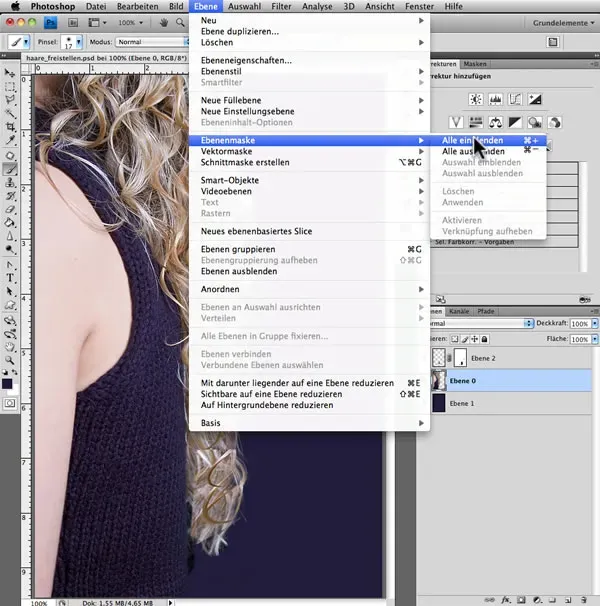Switch to the Kanäle tab
This screenshot has height=606, width=600.
(x=459, y=311)
